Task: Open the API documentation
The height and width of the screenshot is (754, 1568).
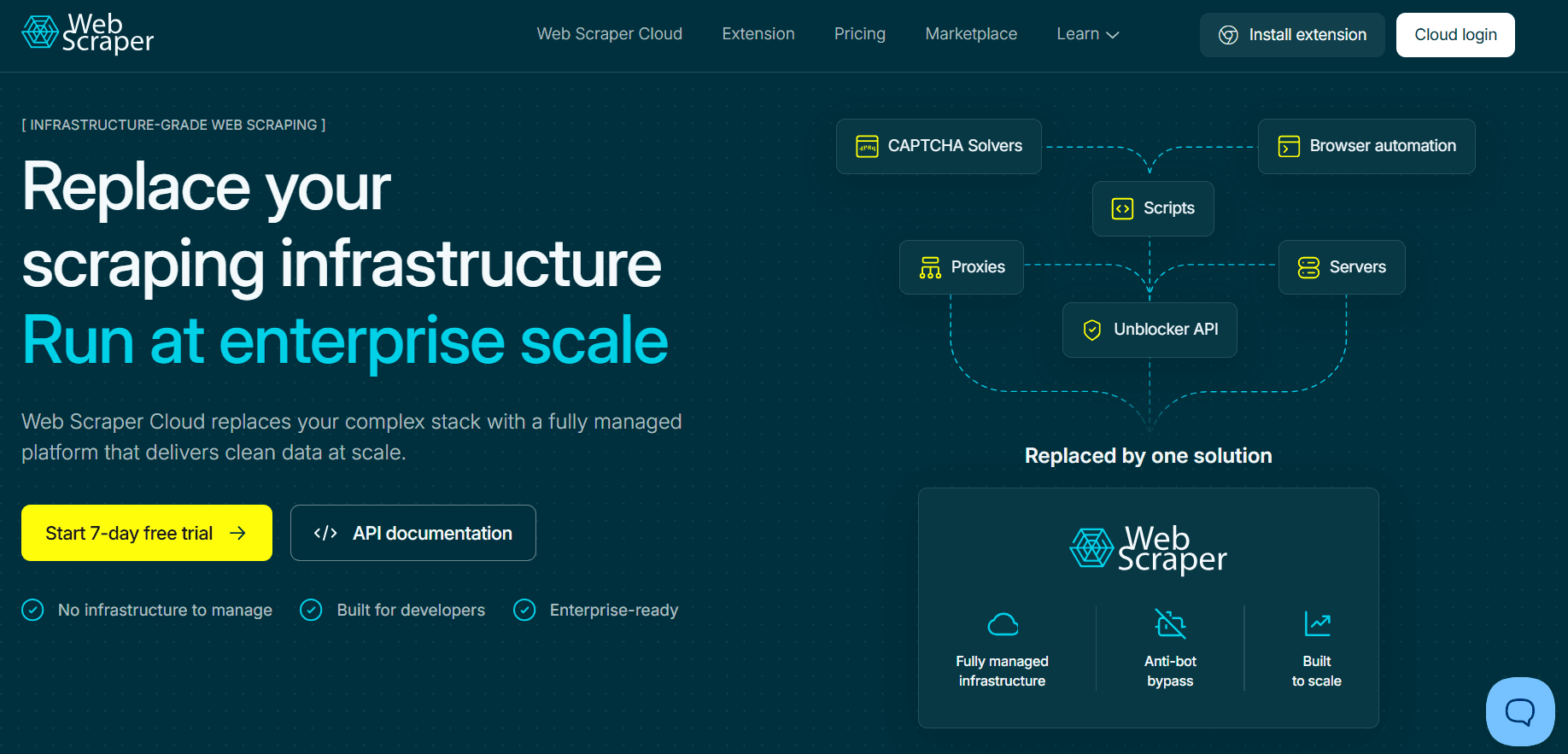Action: click(x=413, y=533)
